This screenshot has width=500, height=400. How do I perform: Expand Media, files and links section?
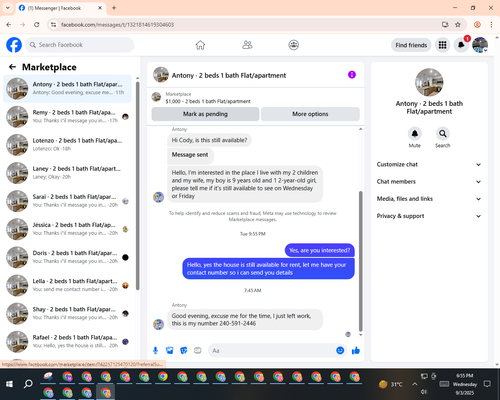coord(429,199)
